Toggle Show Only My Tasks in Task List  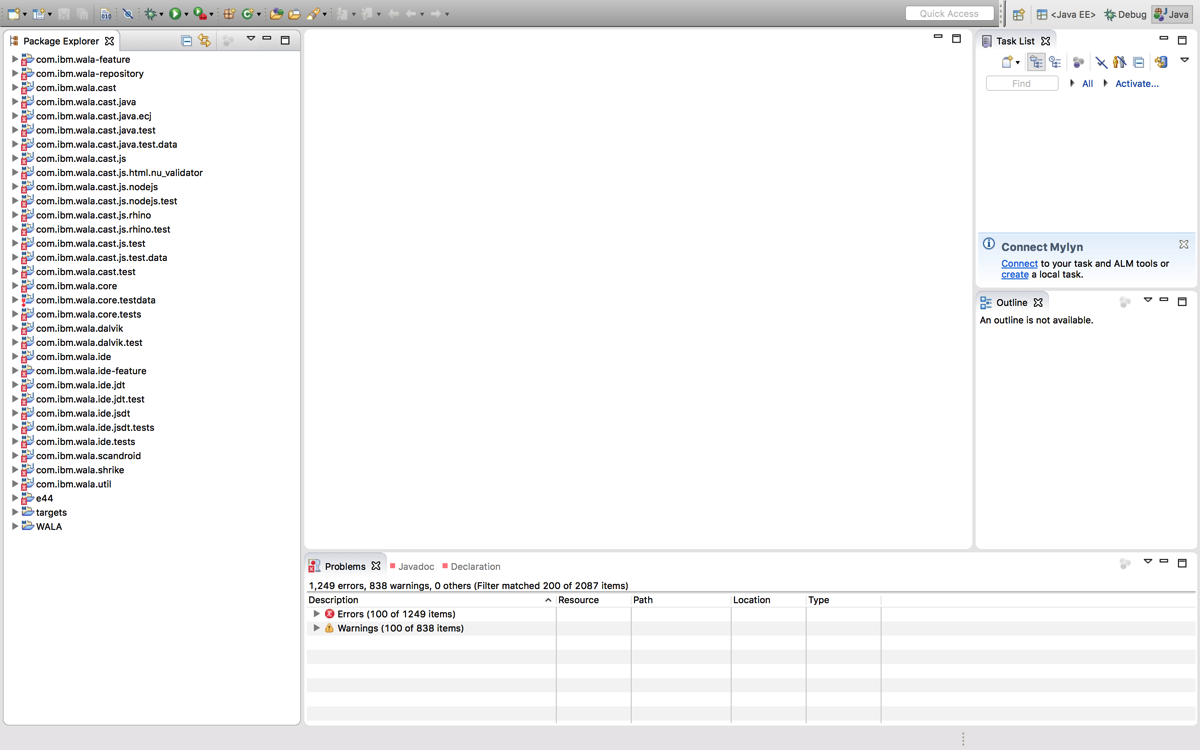pos(1119,62)
